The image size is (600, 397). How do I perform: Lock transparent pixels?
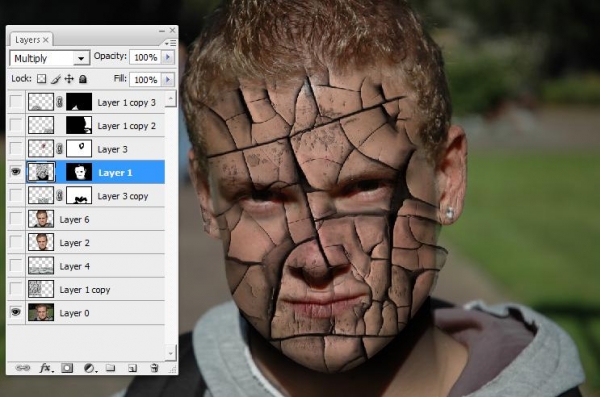tap(41, 79)
